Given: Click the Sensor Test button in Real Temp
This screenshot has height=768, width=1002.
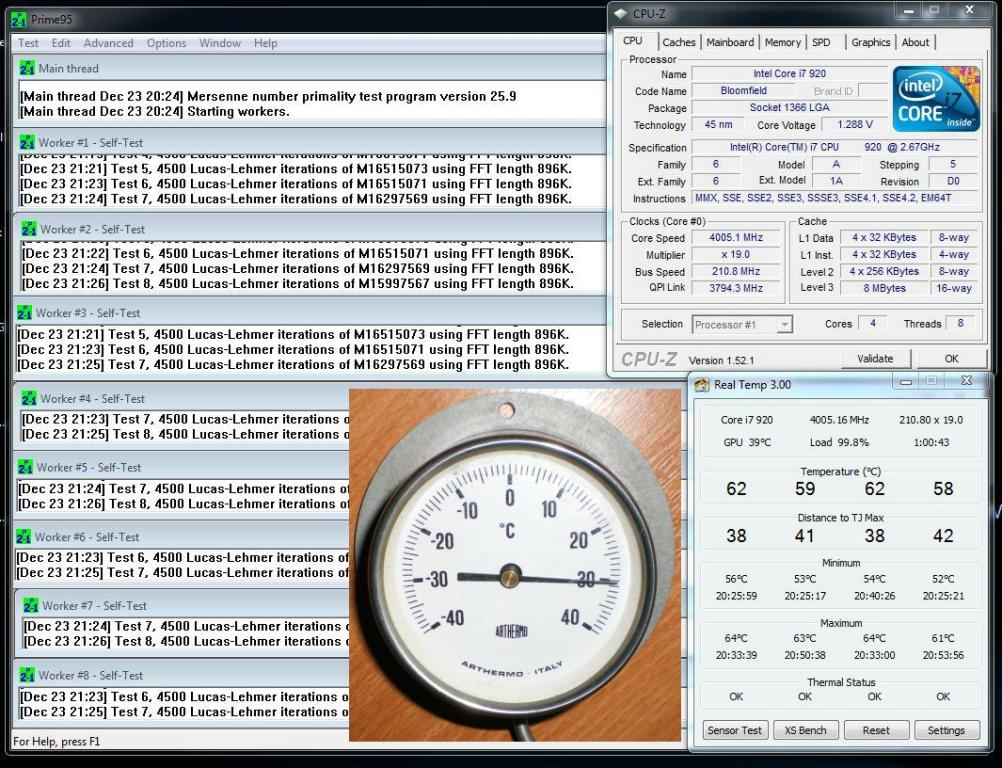Looking at the screenshot, I should pyautogui.click(x=734, y=730).
